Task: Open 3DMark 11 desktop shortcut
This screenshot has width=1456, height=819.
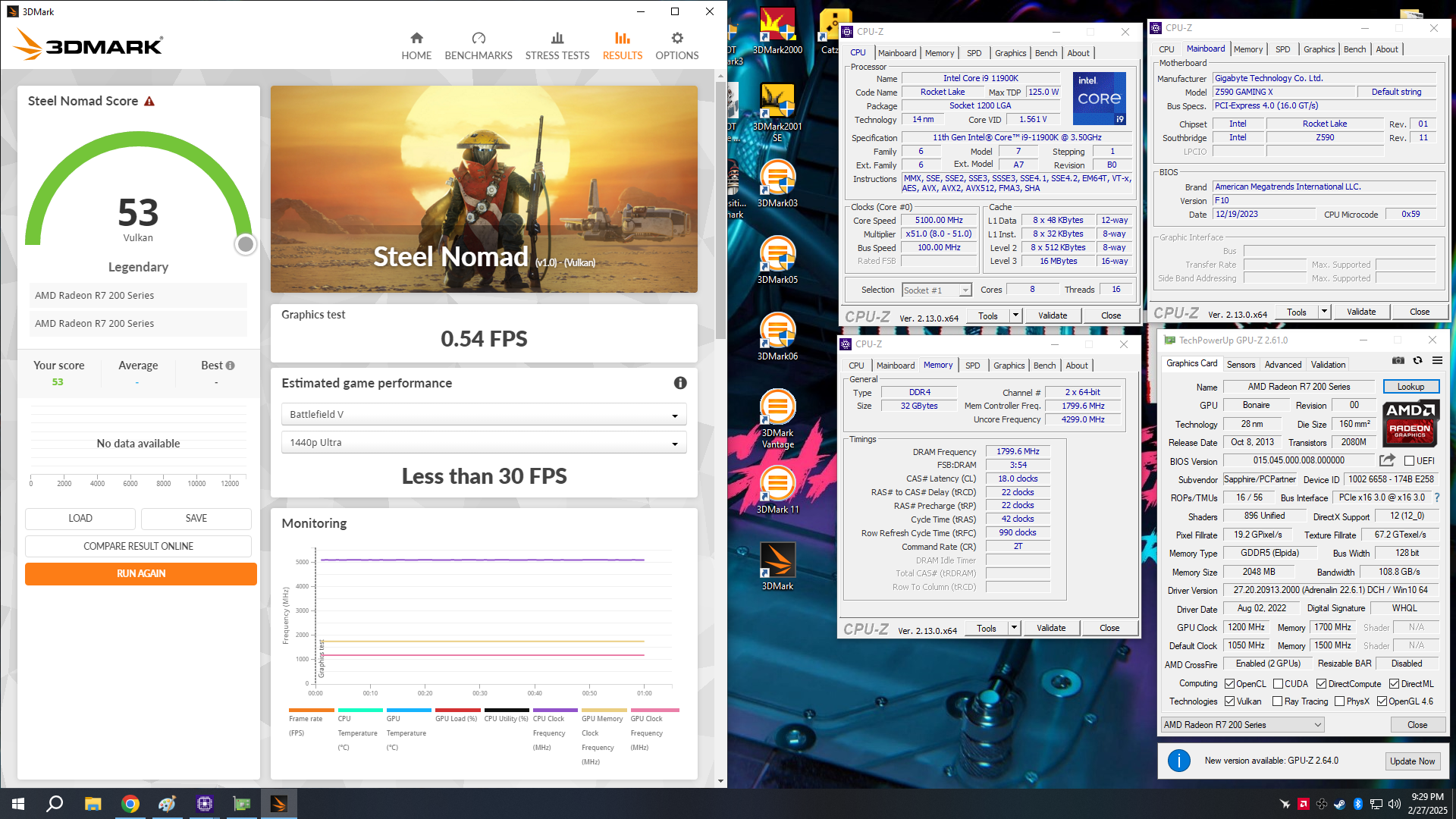Action: click(777, 490)
